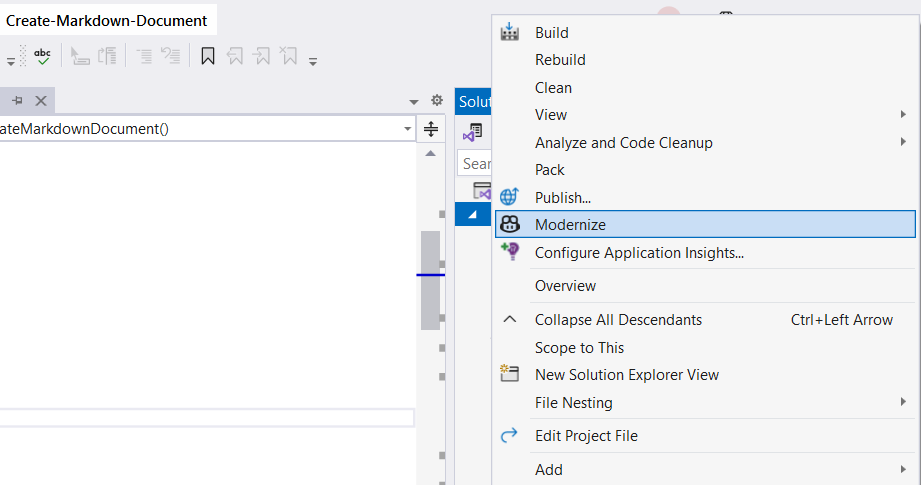Screen dimensions: 921x485
Task: Click Analyze and Code Cleanup submenu arrow
Action: click(x=903, y=142)
